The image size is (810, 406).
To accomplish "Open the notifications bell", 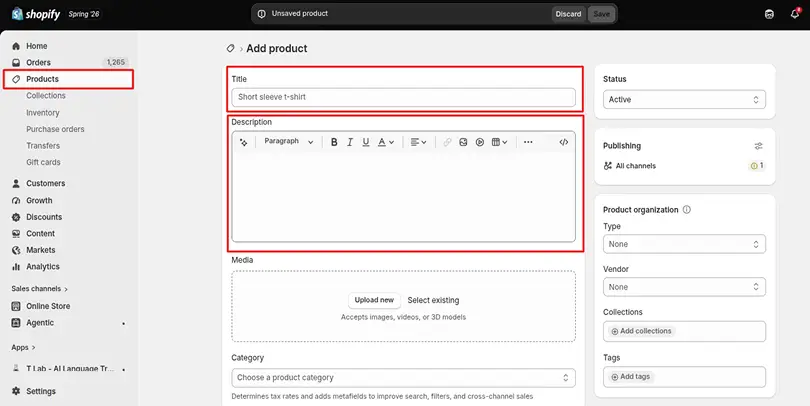I will (795, 14).
